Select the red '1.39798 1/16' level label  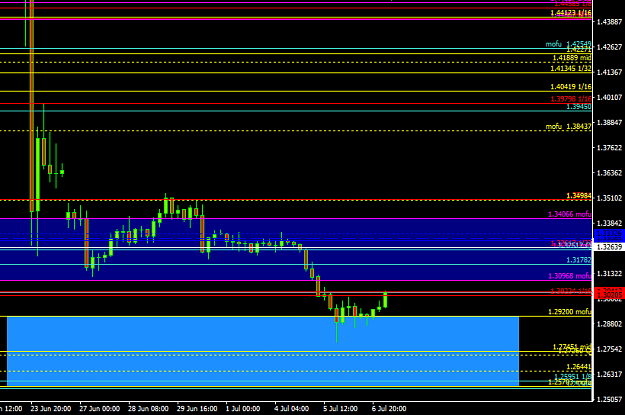[x=571, y=99]
